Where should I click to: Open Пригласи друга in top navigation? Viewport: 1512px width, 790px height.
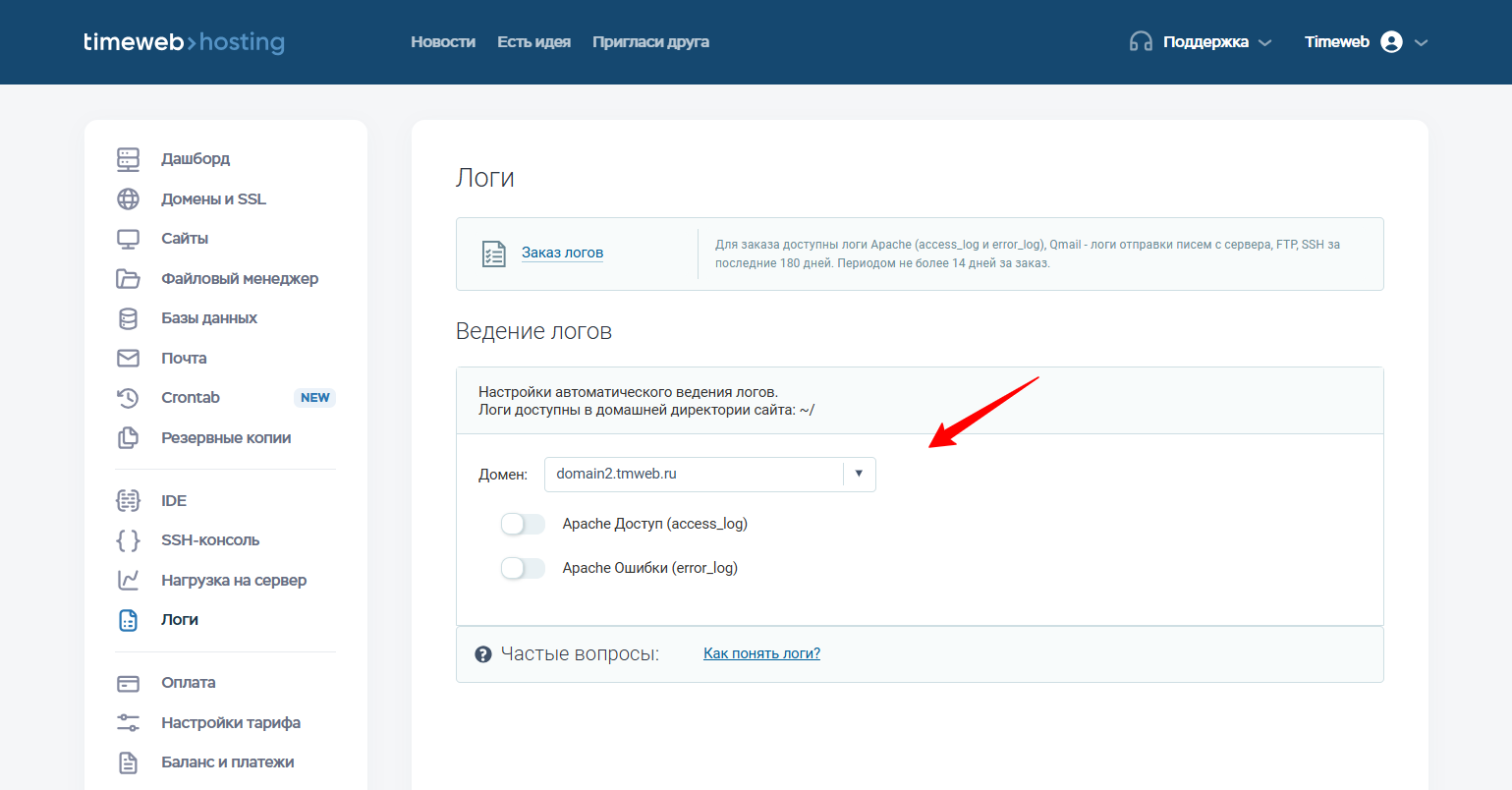tap(650, 42)
